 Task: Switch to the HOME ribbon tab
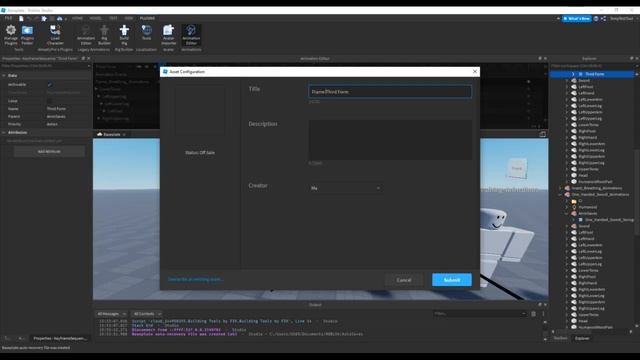coord(77,18)
